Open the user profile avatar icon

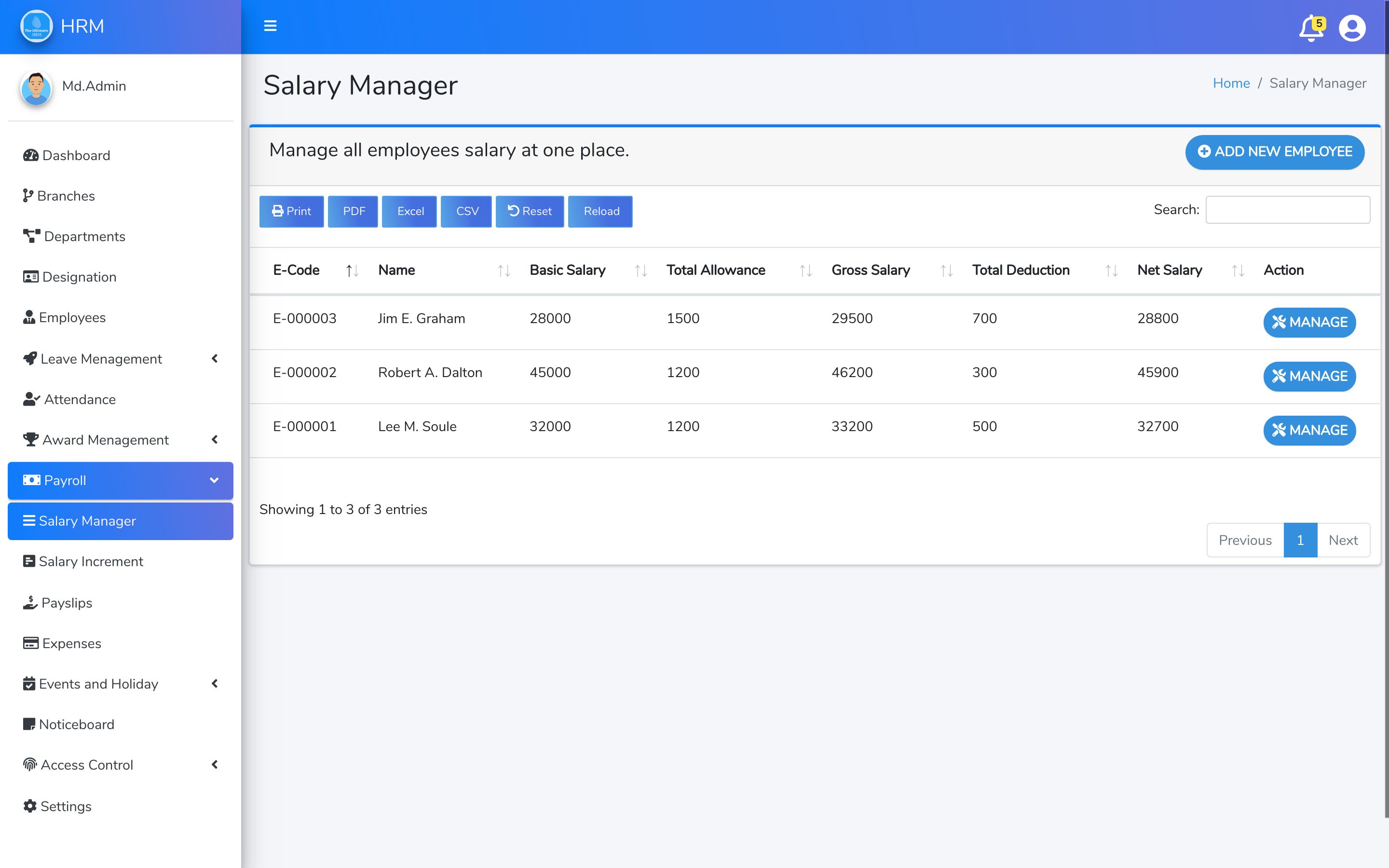(x=1352, y=28)
